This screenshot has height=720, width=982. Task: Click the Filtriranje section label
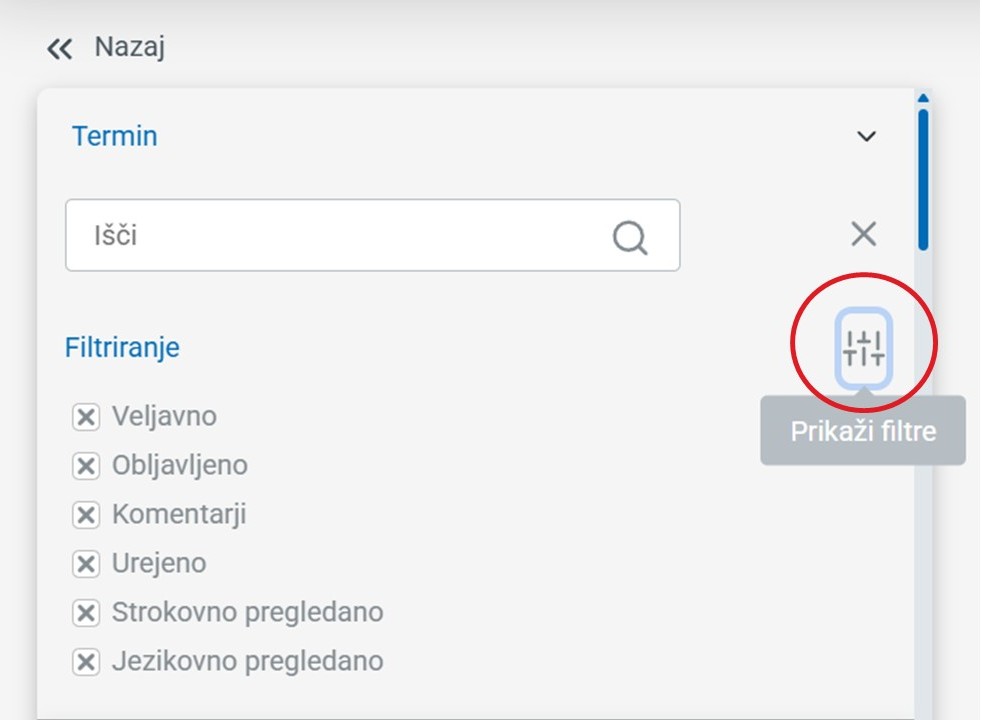[121, 347]
